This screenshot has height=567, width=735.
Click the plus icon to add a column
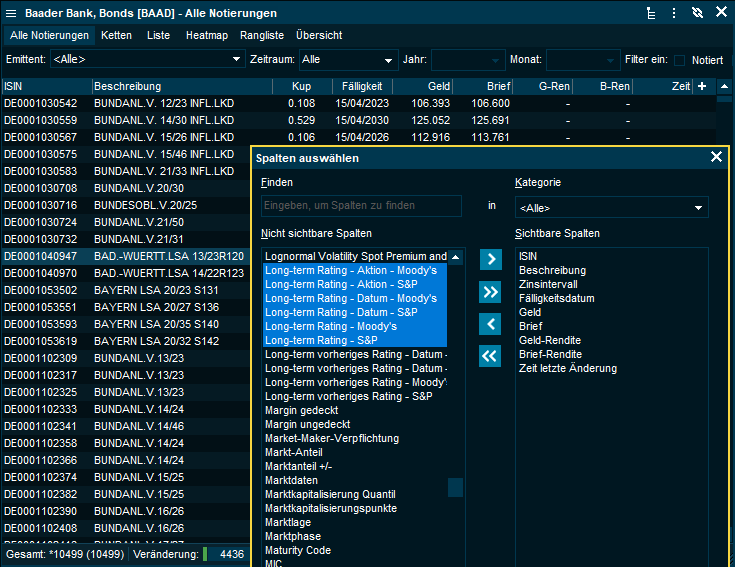(701, 87)
